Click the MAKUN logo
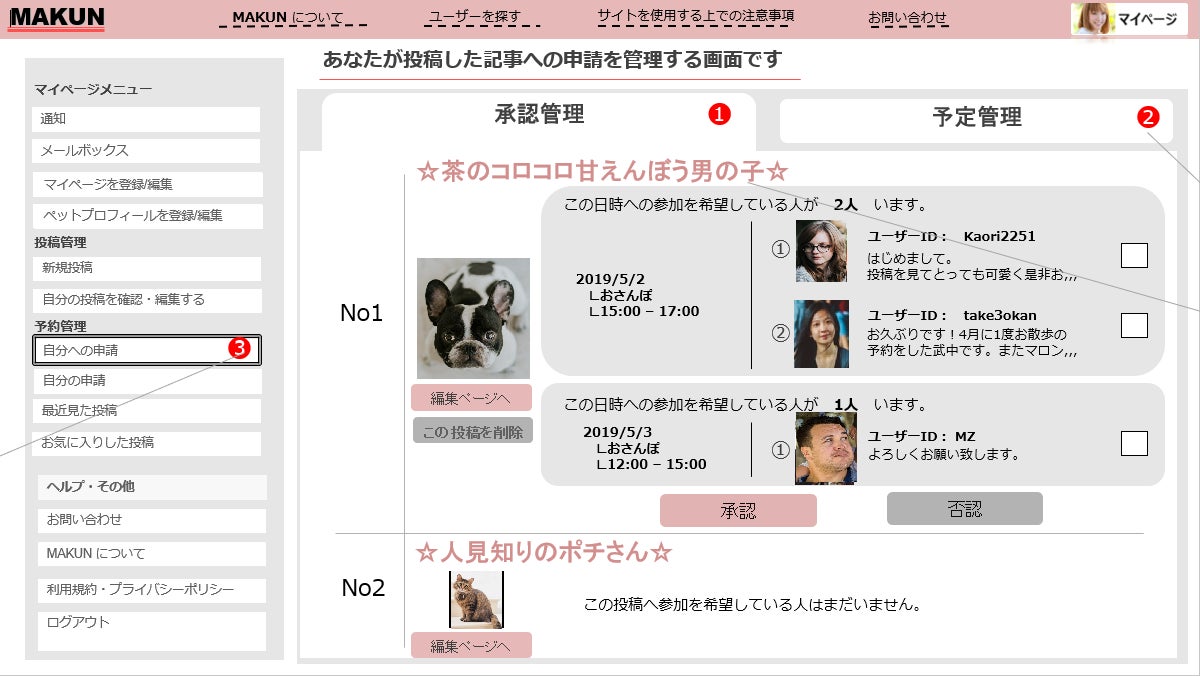The height and width of the screenshot is (676, 1200). tap(57, 18)
